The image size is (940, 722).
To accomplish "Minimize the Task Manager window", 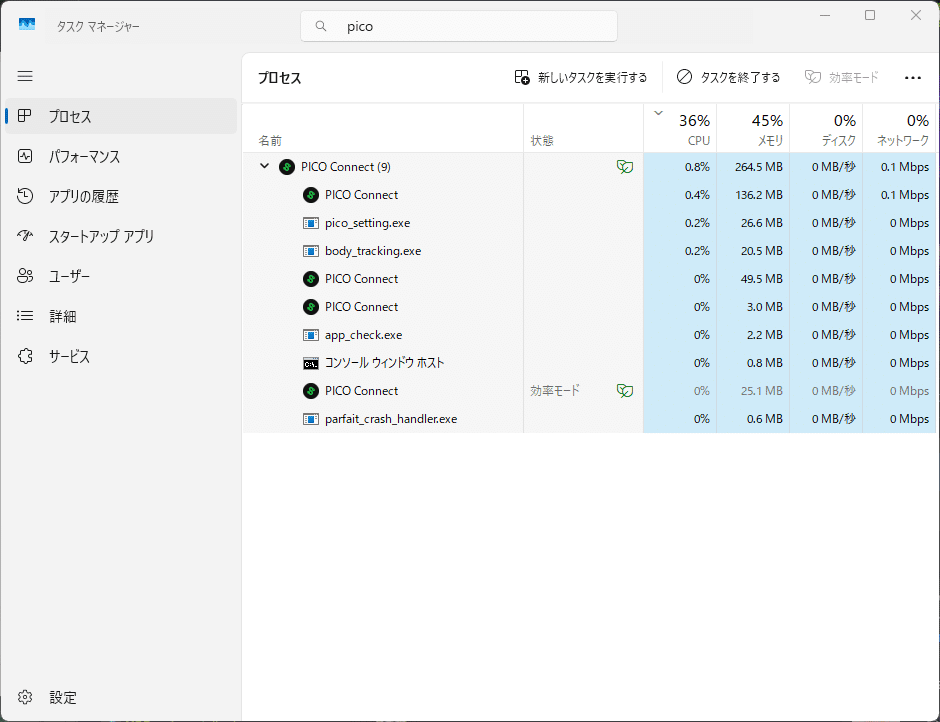I will click(825, 16).
